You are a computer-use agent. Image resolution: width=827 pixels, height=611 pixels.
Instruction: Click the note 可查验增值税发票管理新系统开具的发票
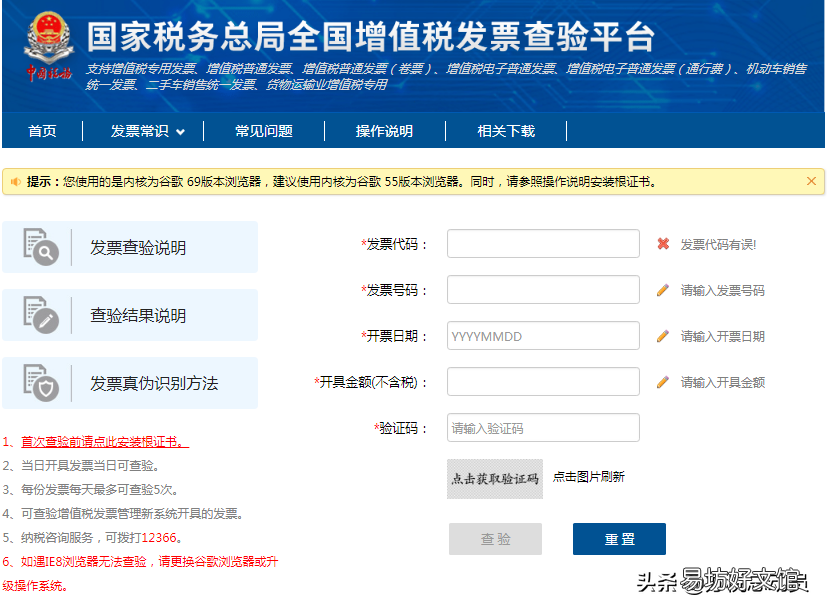[123, 513]
